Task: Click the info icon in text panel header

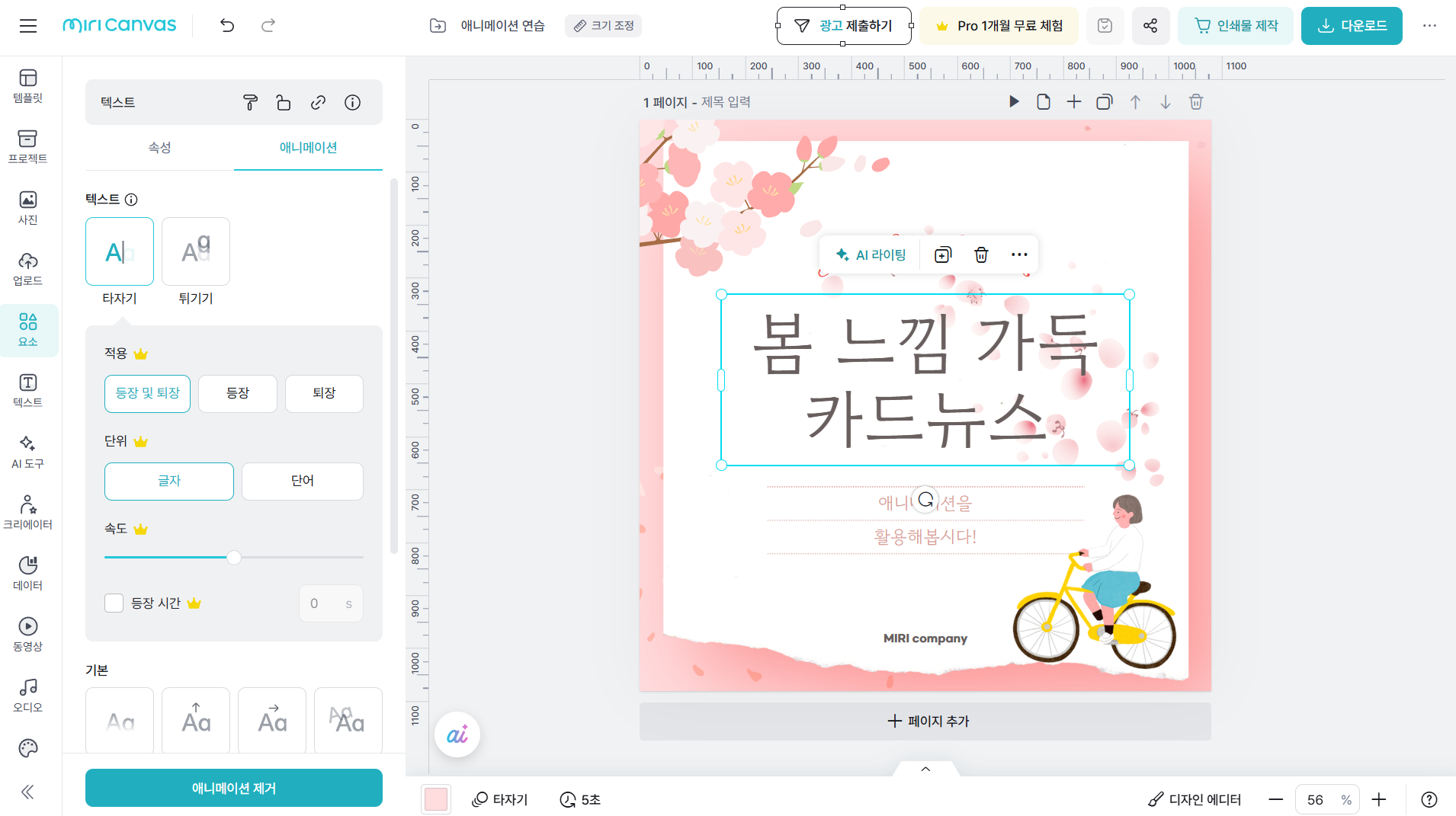Action: (352, 103)
